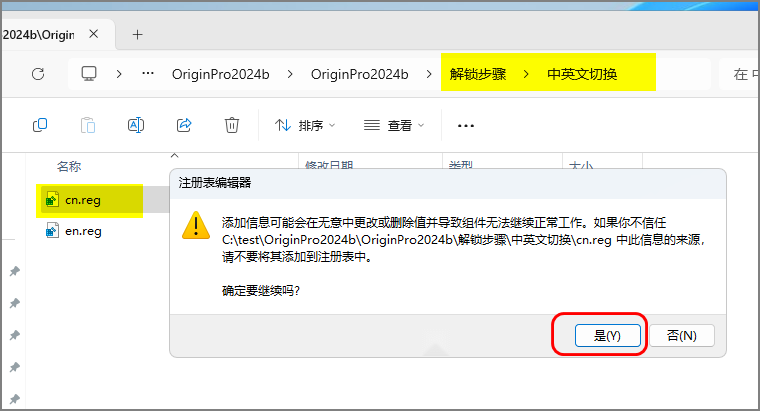Click the second OriginPro2024b breadcrumb
Viewport: 760px width, 411px height.
pos(360,74)
